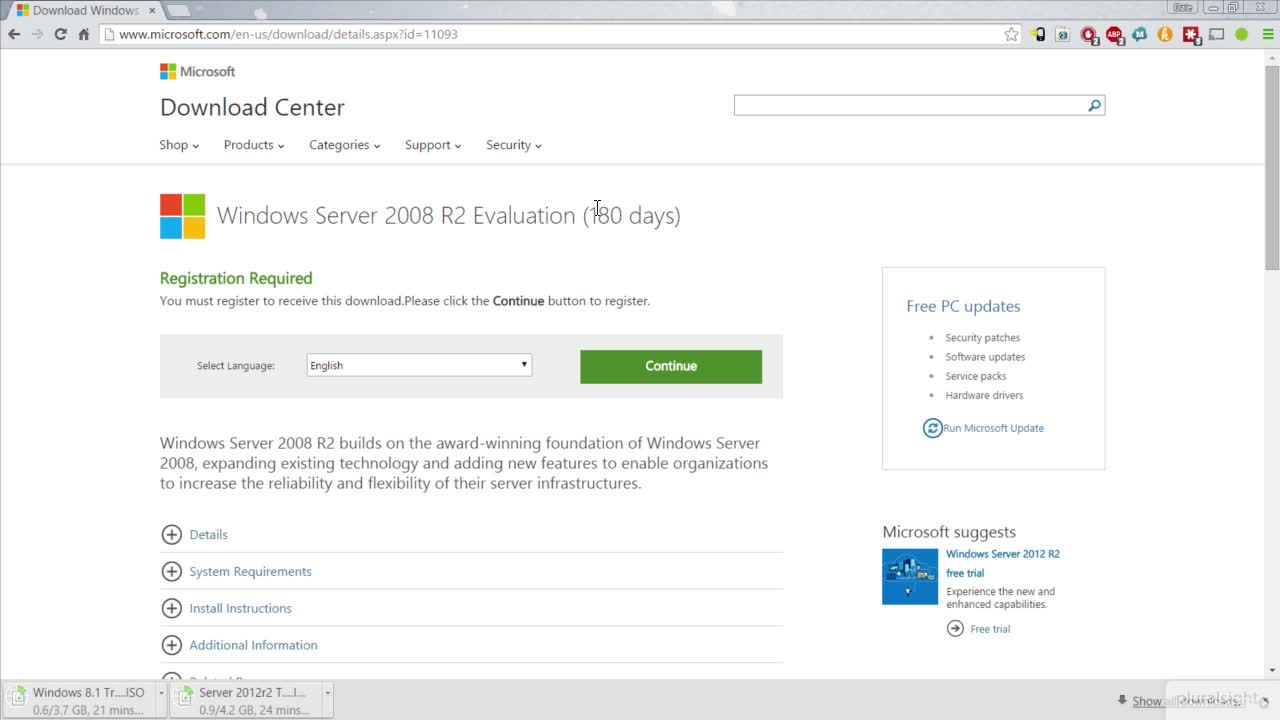Screen dimensions: 1280x720
Task: Click the search magnifier icon
Action: click(1094, 105)
